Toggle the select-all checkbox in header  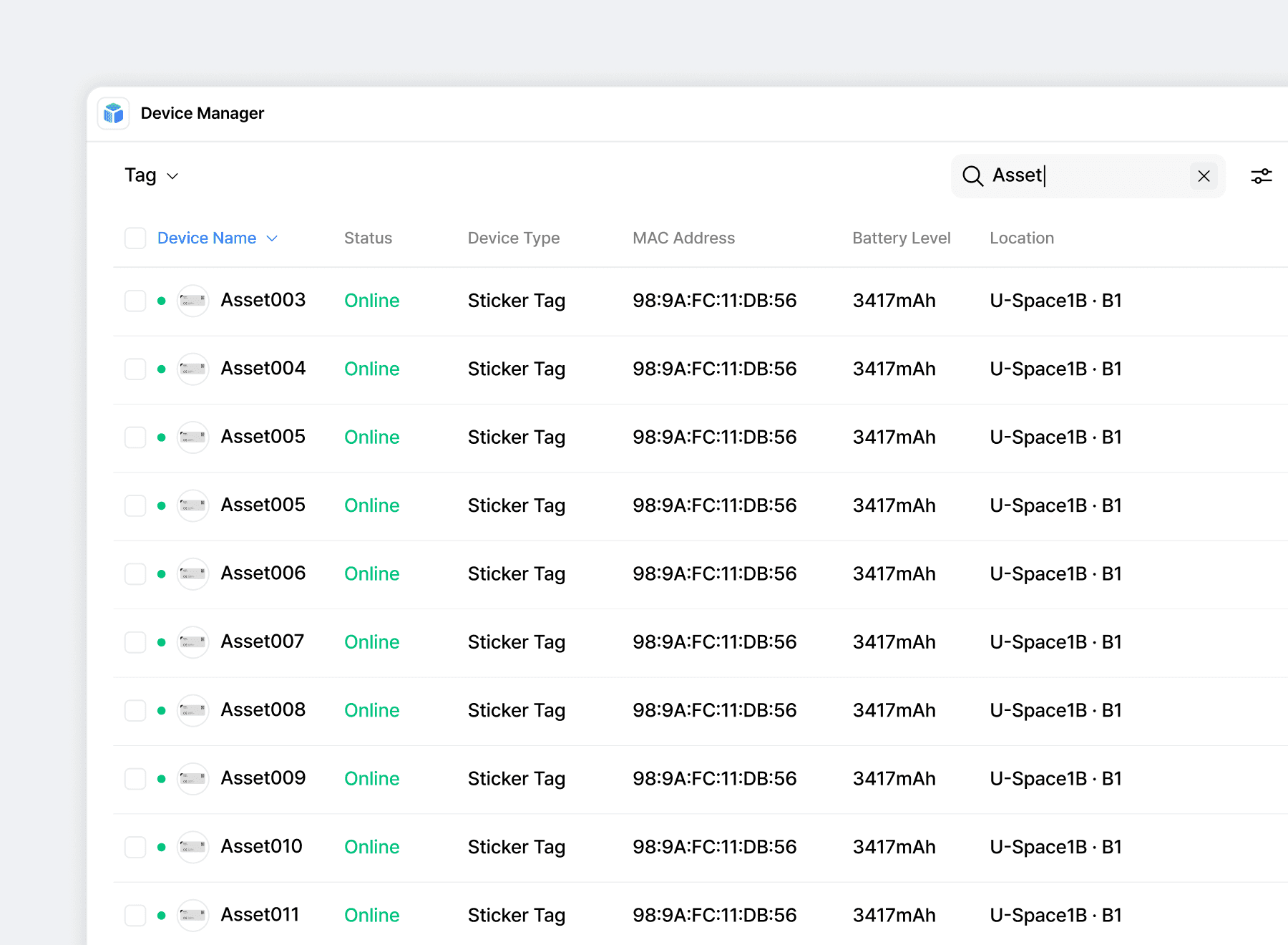point(135,238)
